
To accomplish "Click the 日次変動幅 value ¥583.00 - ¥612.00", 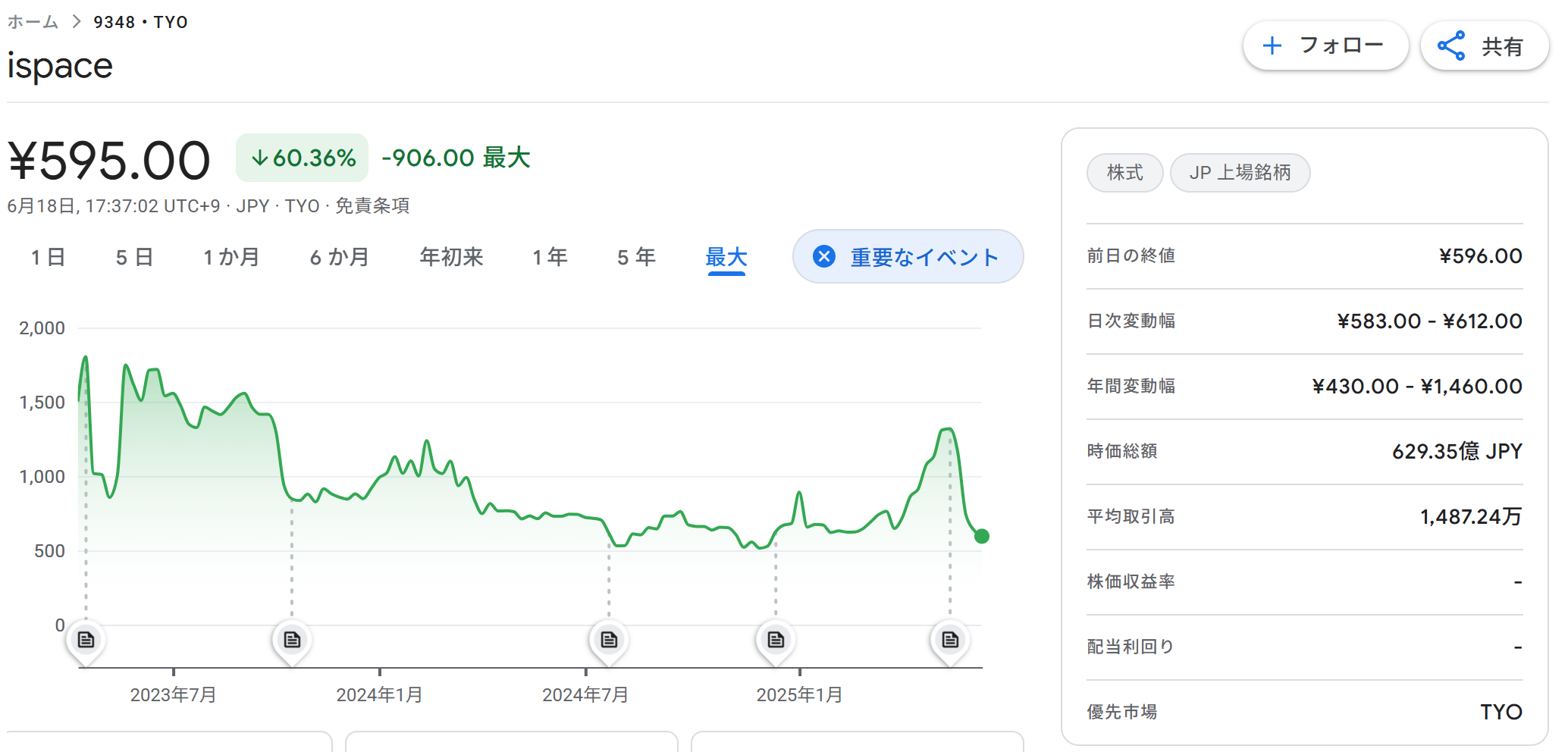I will coord(1429,321).
